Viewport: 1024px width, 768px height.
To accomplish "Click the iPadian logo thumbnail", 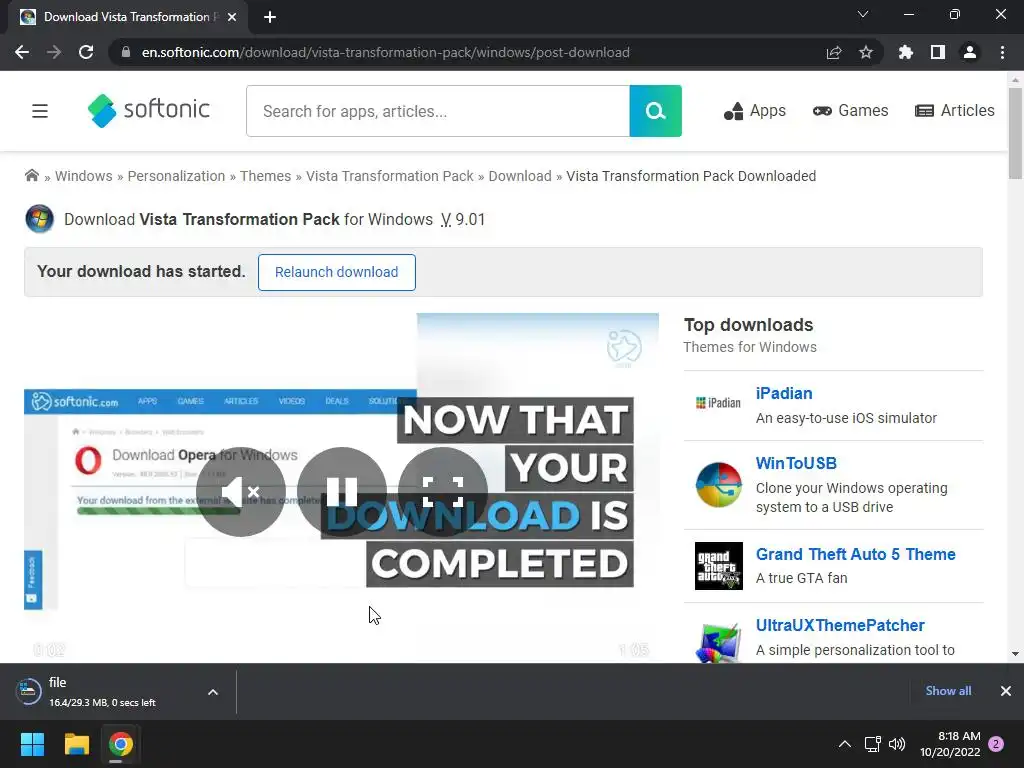I will pyautogui.click(x=718, y=403).
